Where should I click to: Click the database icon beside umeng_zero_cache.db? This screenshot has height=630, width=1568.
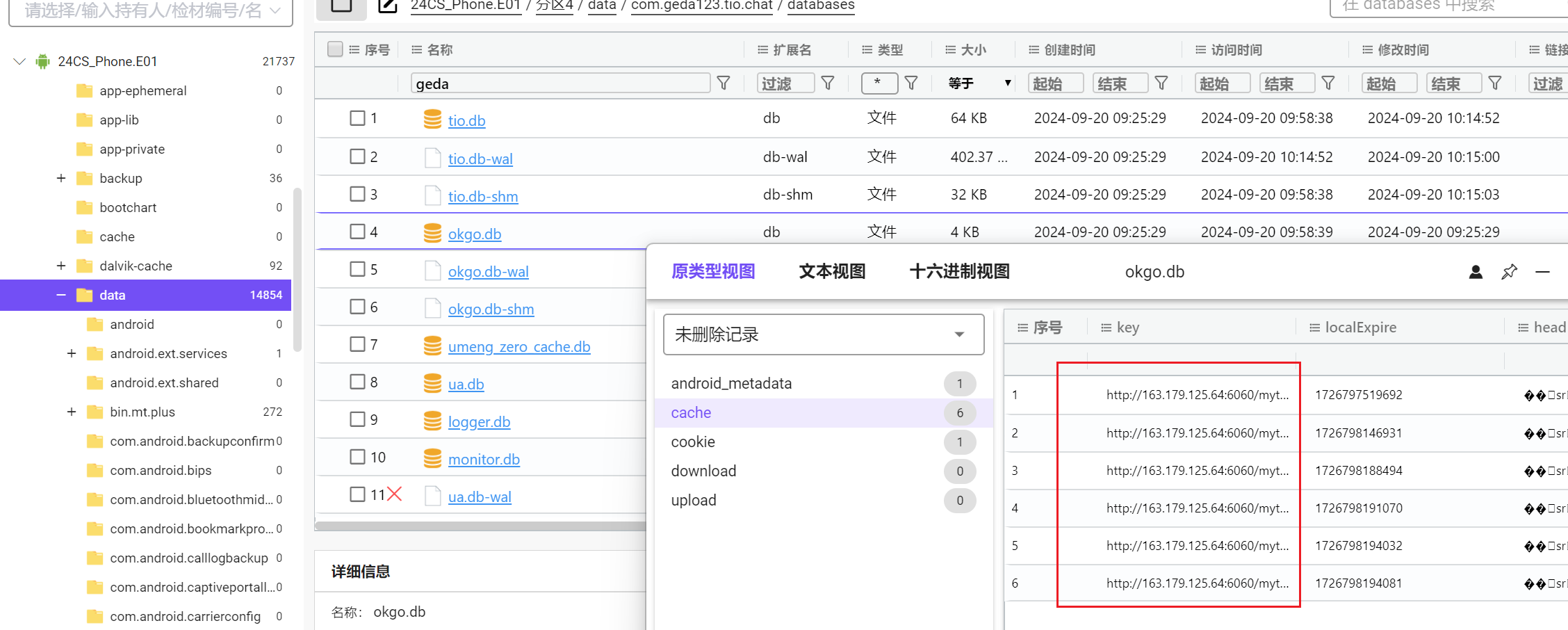432,346
